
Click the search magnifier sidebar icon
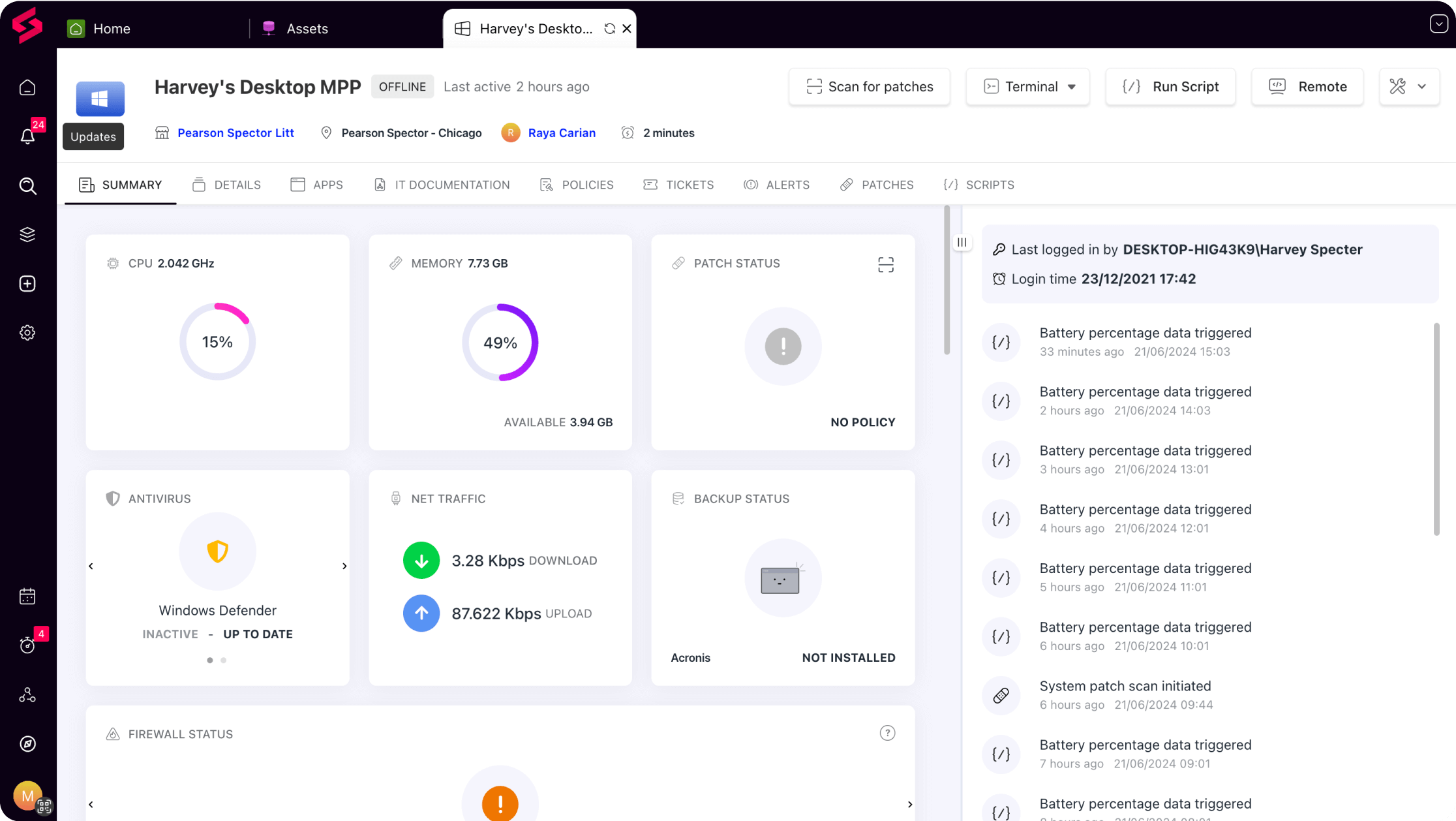coord(27,186)
